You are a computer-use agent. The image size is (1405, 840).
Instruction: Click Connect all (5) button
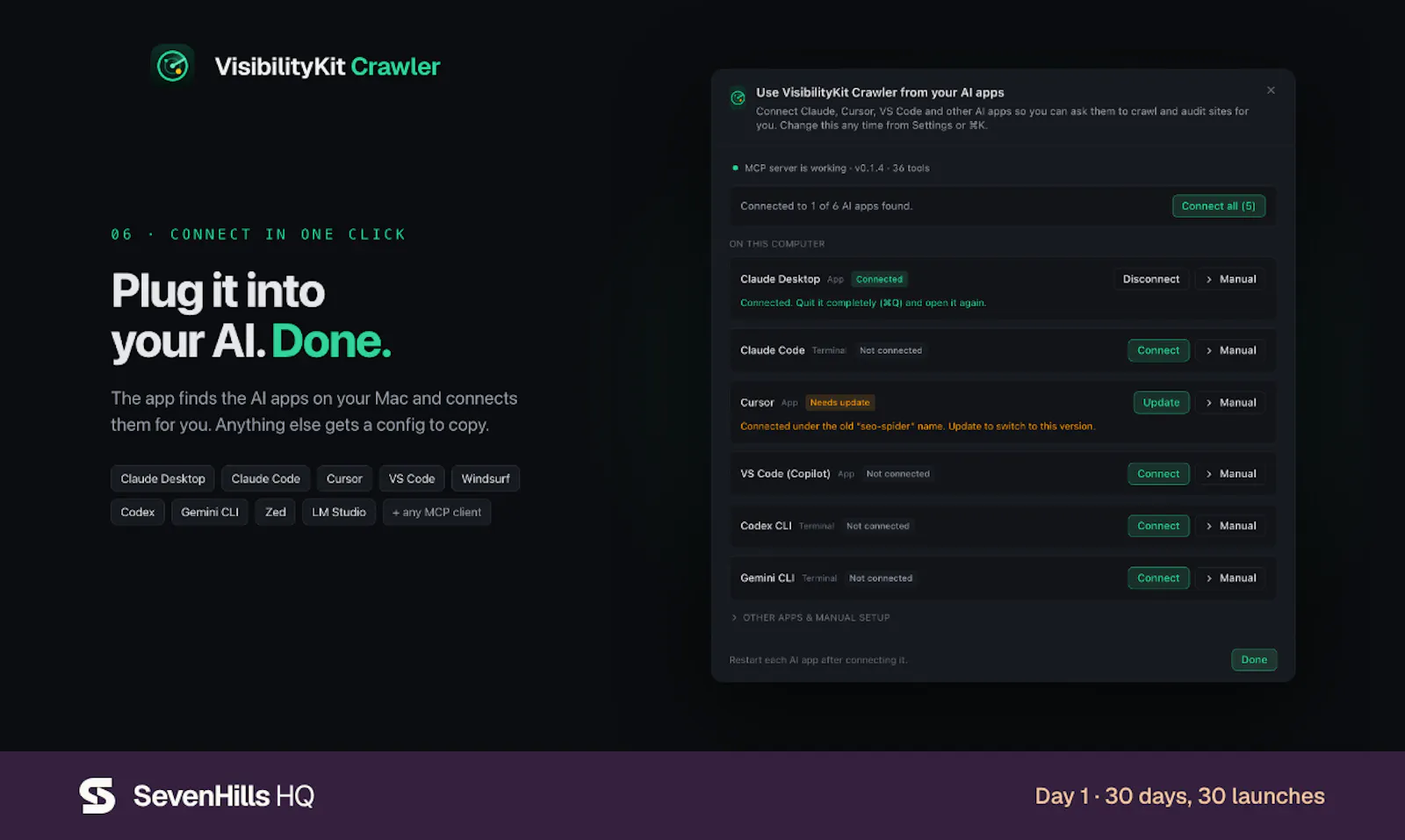pyautogui.click(x=1219, y=206)
